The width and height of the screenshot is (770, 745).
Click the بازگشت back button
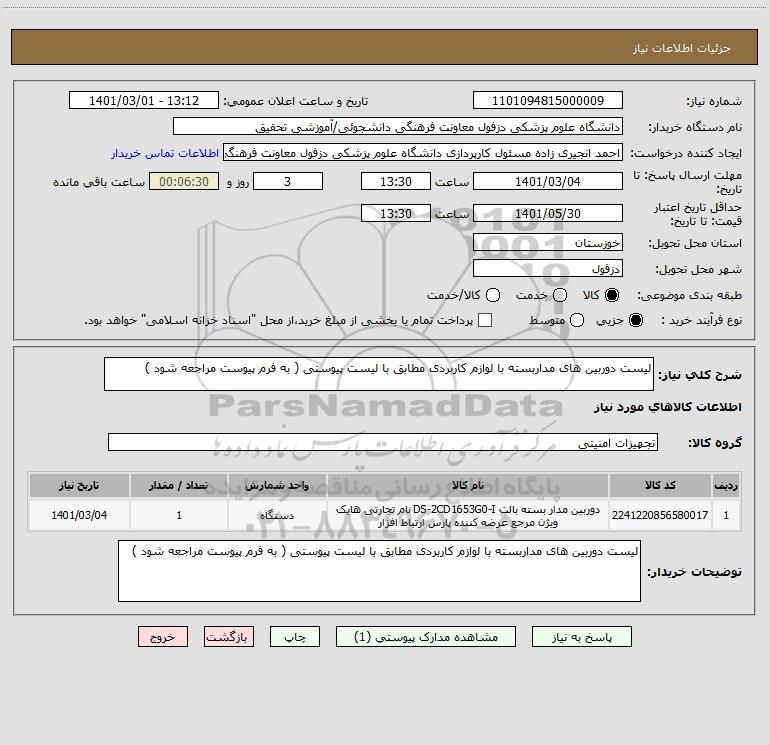229,637
